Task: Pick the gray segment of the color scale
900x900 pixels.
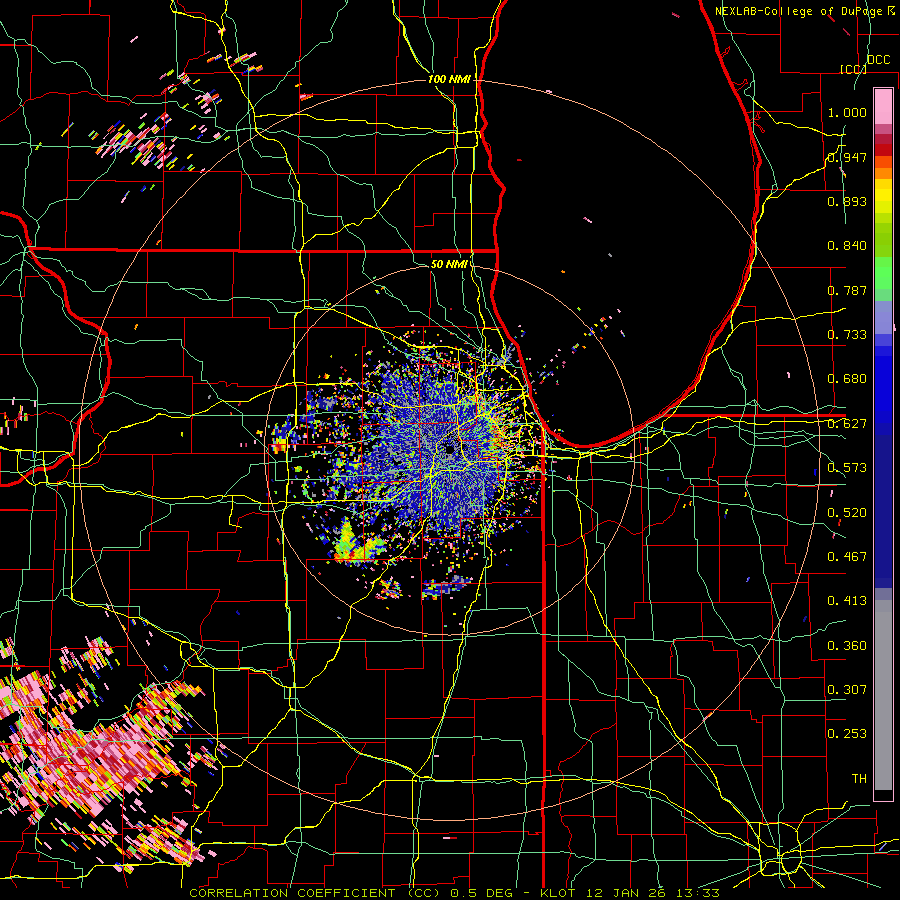Action: (x=883, y=695)
